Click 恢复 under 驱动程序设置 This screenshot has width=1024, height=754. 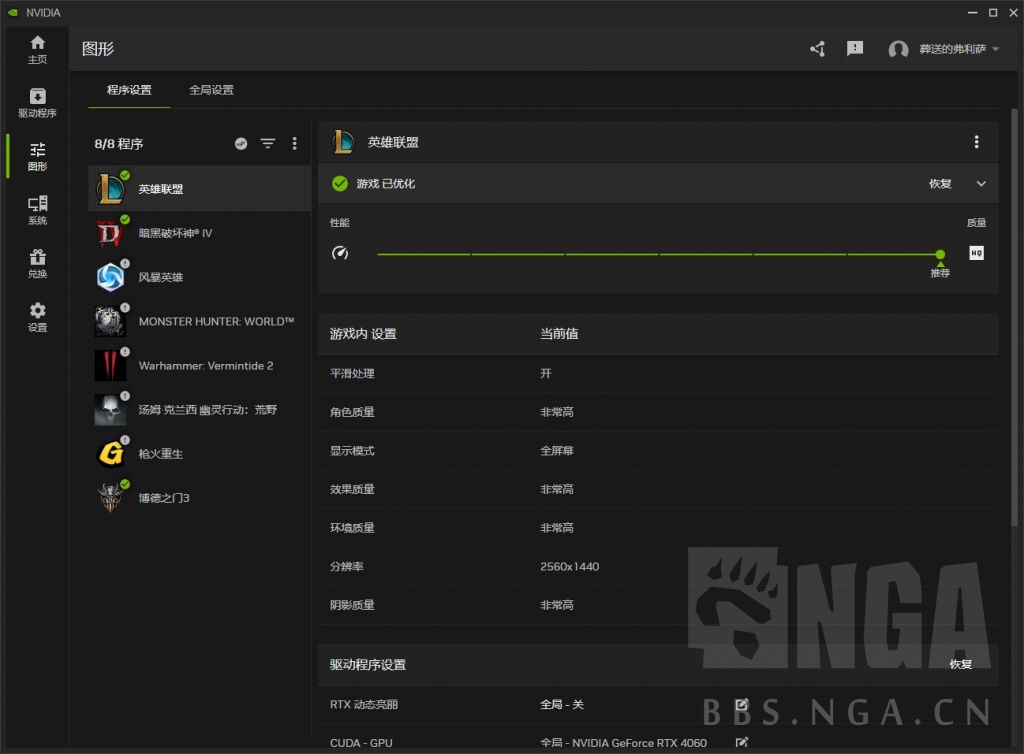coord(959,663)
